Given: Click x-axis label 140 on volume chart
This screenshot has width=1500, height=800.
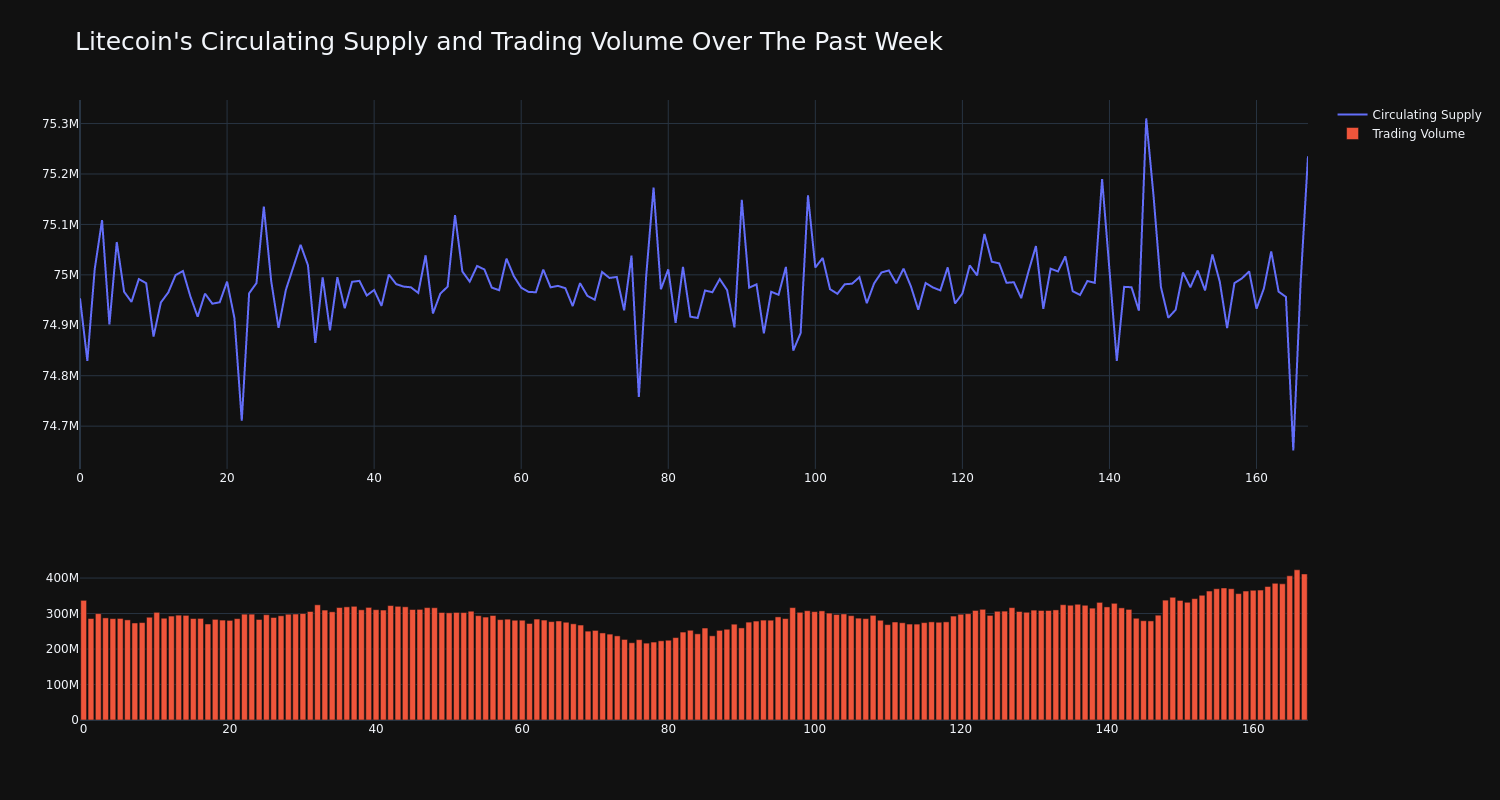Looking at the screenshot, I should [x=1107, y=729].
